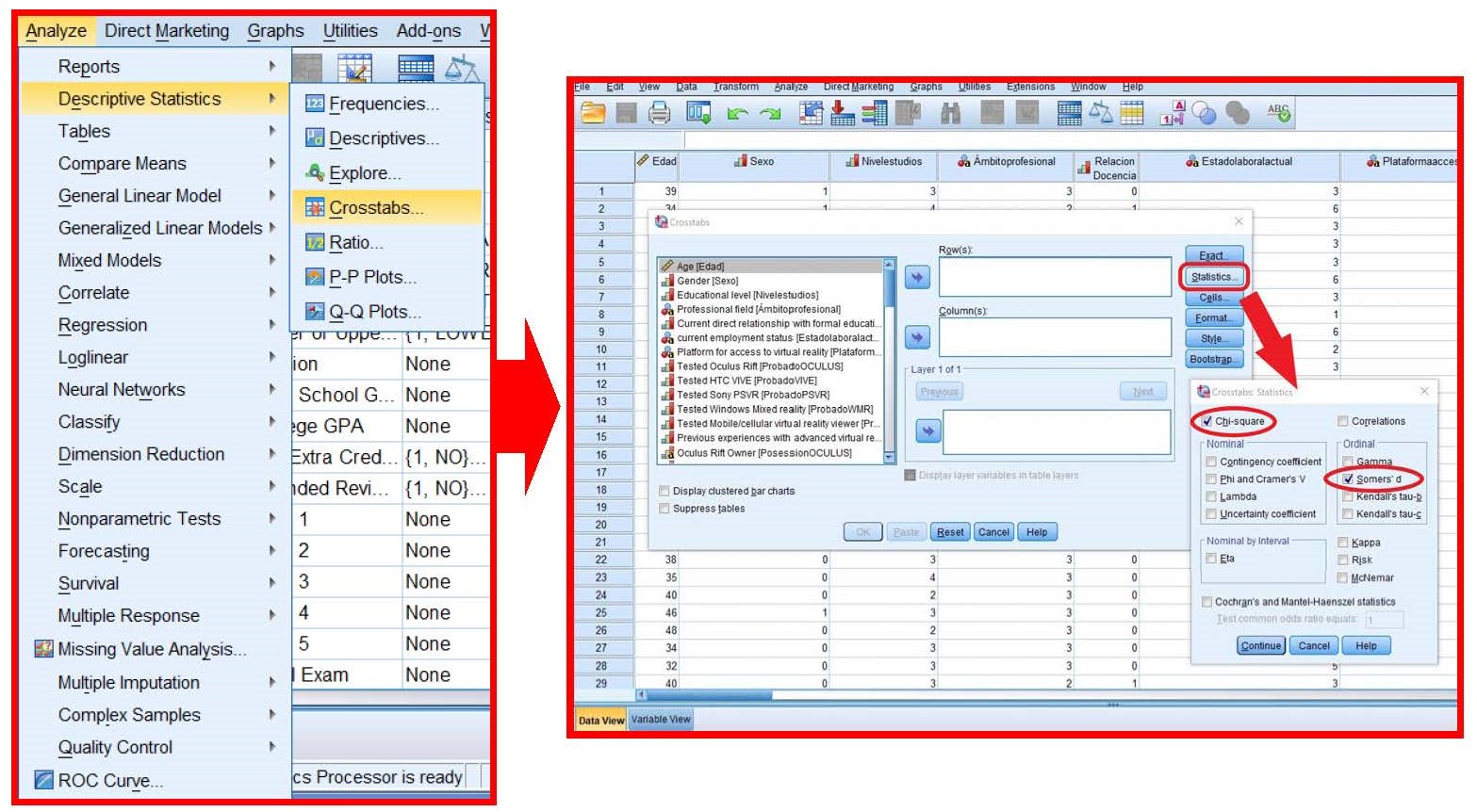Click the Spell Check ABC icon

[x=1278, y=113]
